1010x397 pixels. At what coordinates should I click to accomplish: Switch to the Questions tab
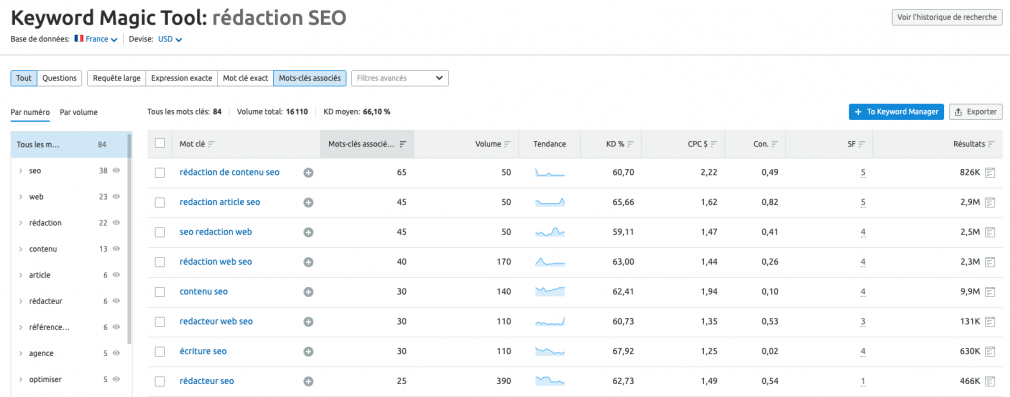(59, 78)
